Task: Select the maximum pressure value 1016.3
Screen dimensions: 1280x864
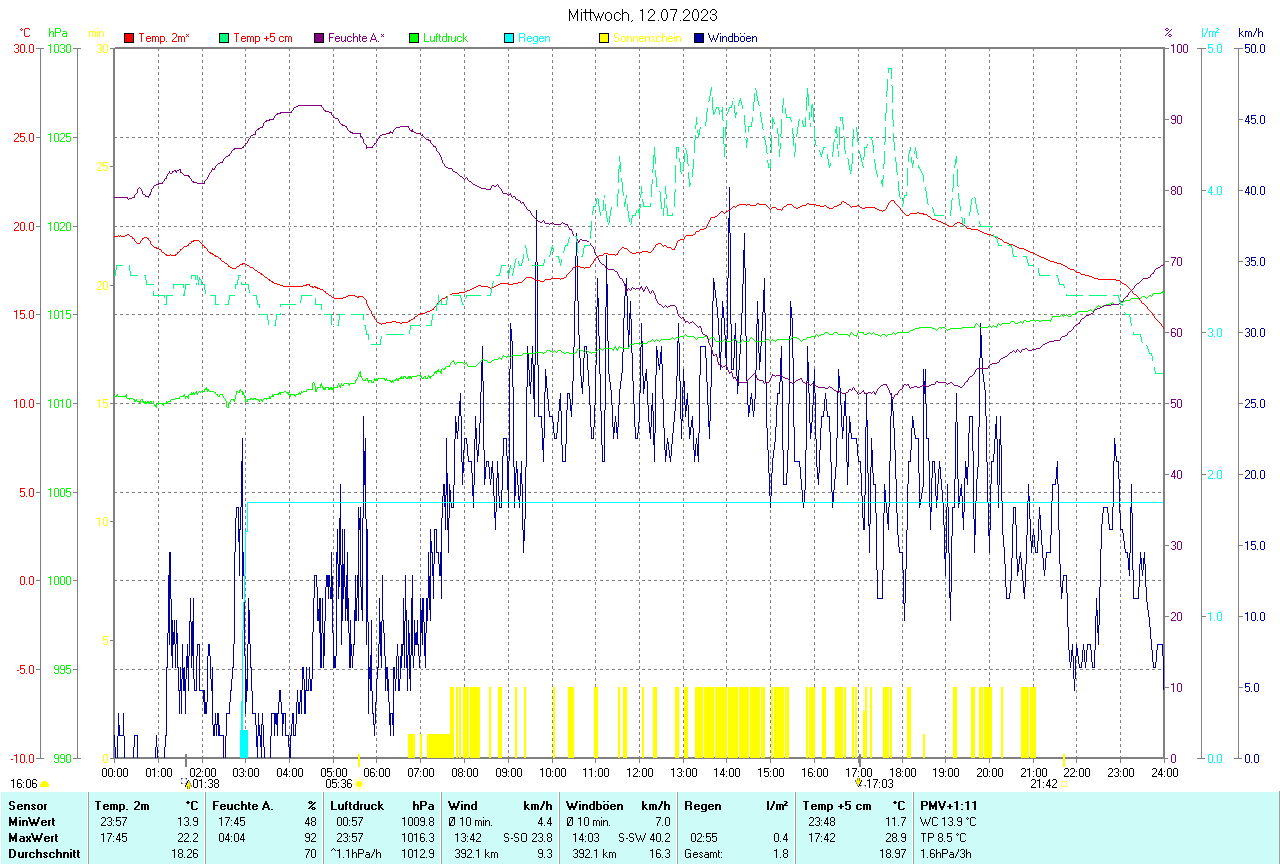Action: (x=417, y=838)
